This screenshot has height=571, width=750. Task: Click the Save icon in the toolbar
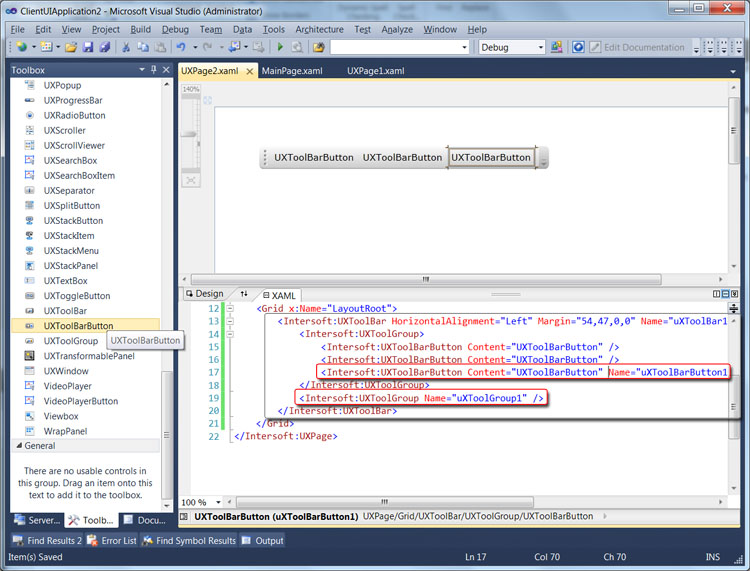point(88,47)
